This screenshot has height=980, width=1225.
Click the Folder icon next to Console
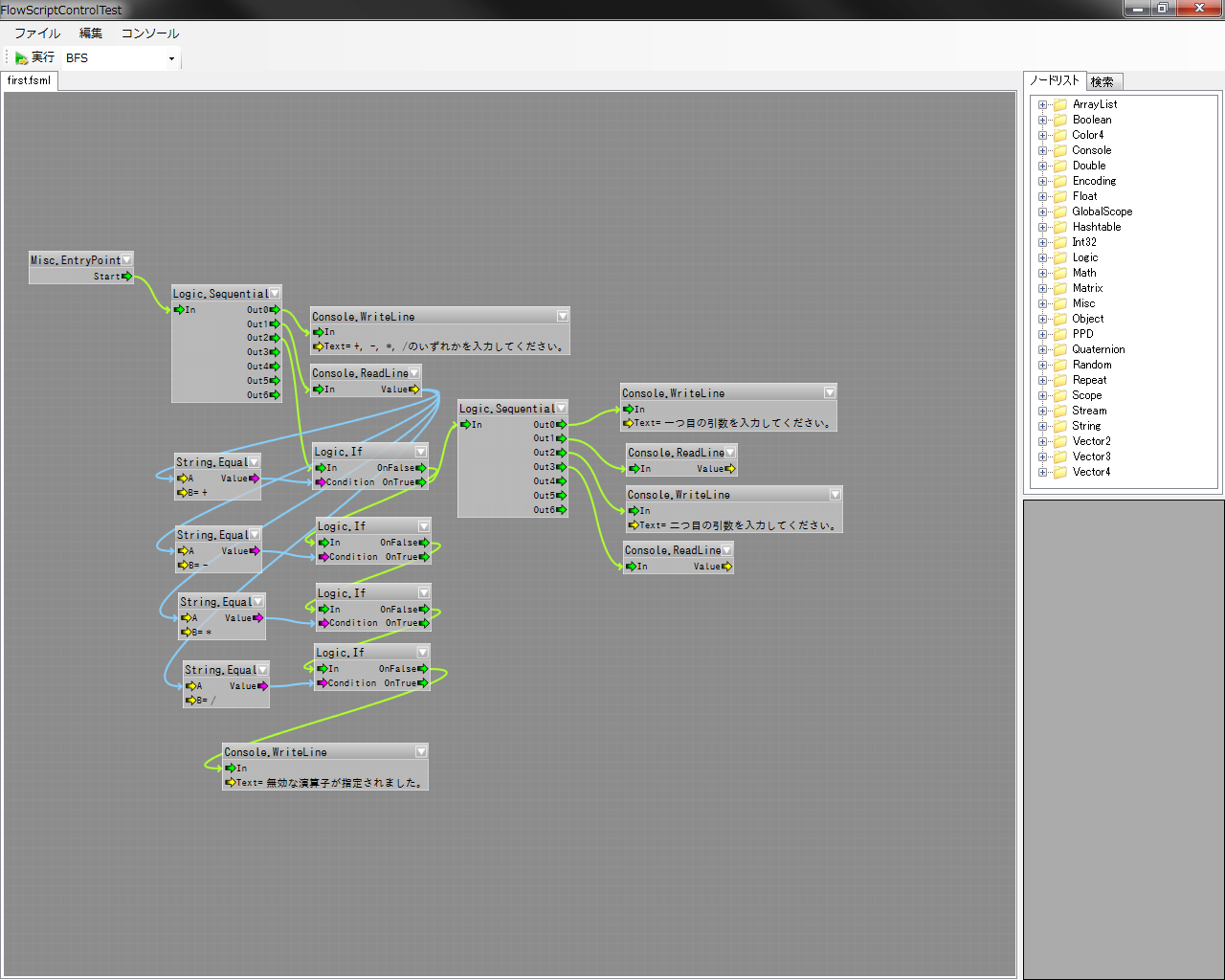[x=1060, y=150]
